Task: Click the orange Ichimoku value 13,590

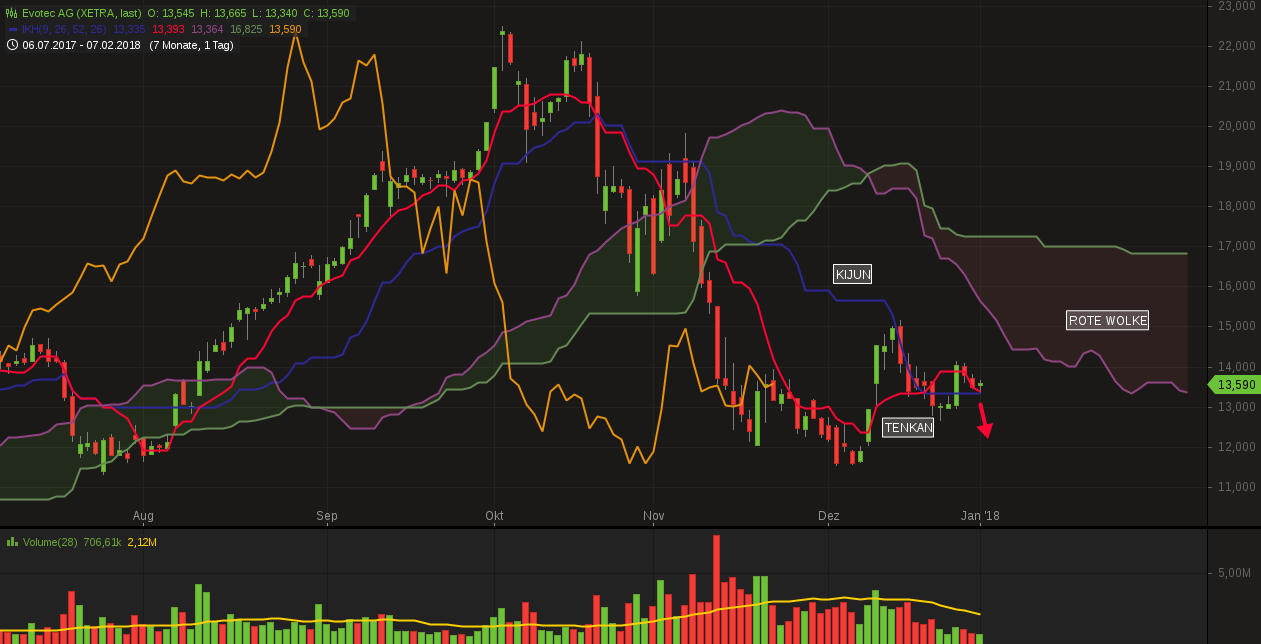Action: pyautogui.click(x=285, y=29)
